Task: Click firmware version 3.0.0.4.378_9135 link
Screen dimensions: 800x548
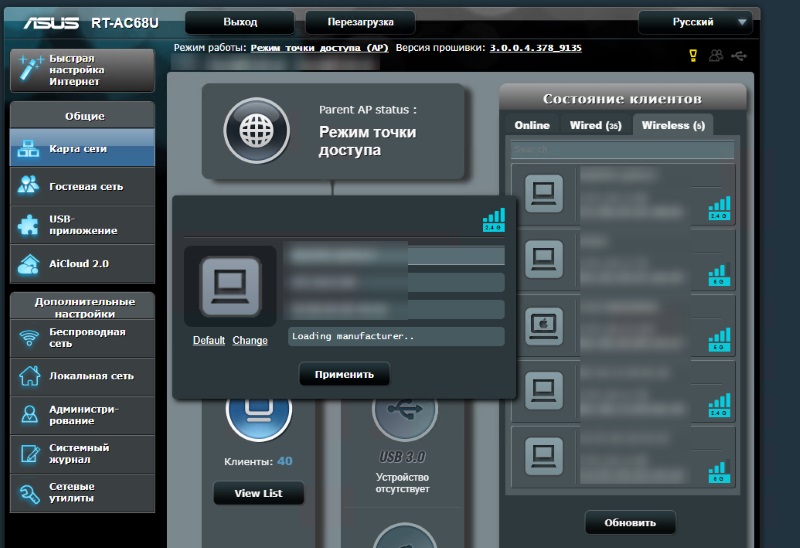Action: click(536, 48)
